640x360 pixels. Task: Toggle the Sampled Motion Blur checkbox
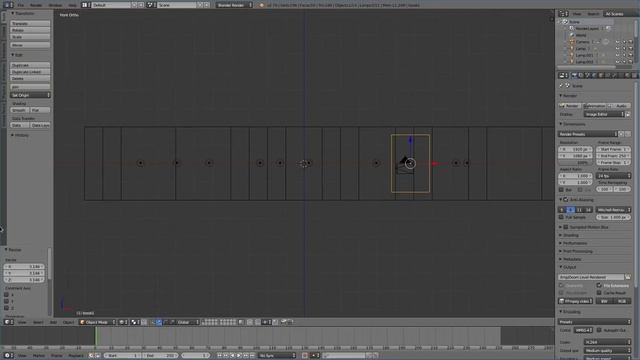(566, 227)
